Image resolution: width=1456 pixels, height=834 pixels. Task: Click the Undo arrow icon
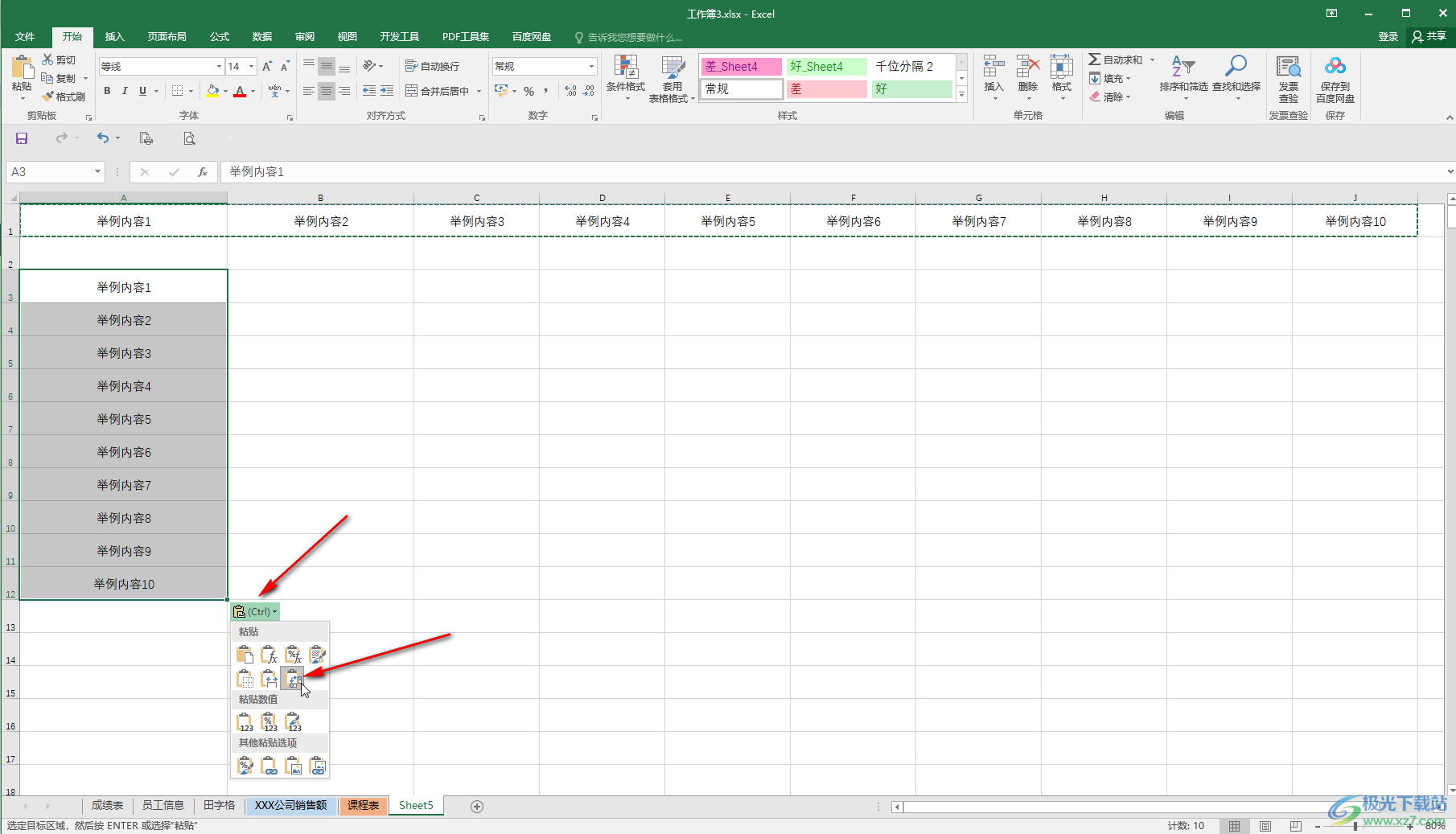(103, 138)
